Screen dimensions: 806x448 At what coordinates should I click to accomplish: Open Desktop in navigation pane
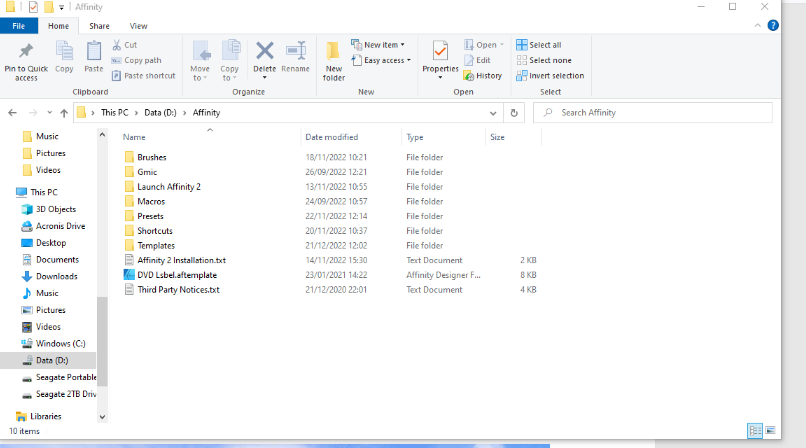tap(51, 242)
